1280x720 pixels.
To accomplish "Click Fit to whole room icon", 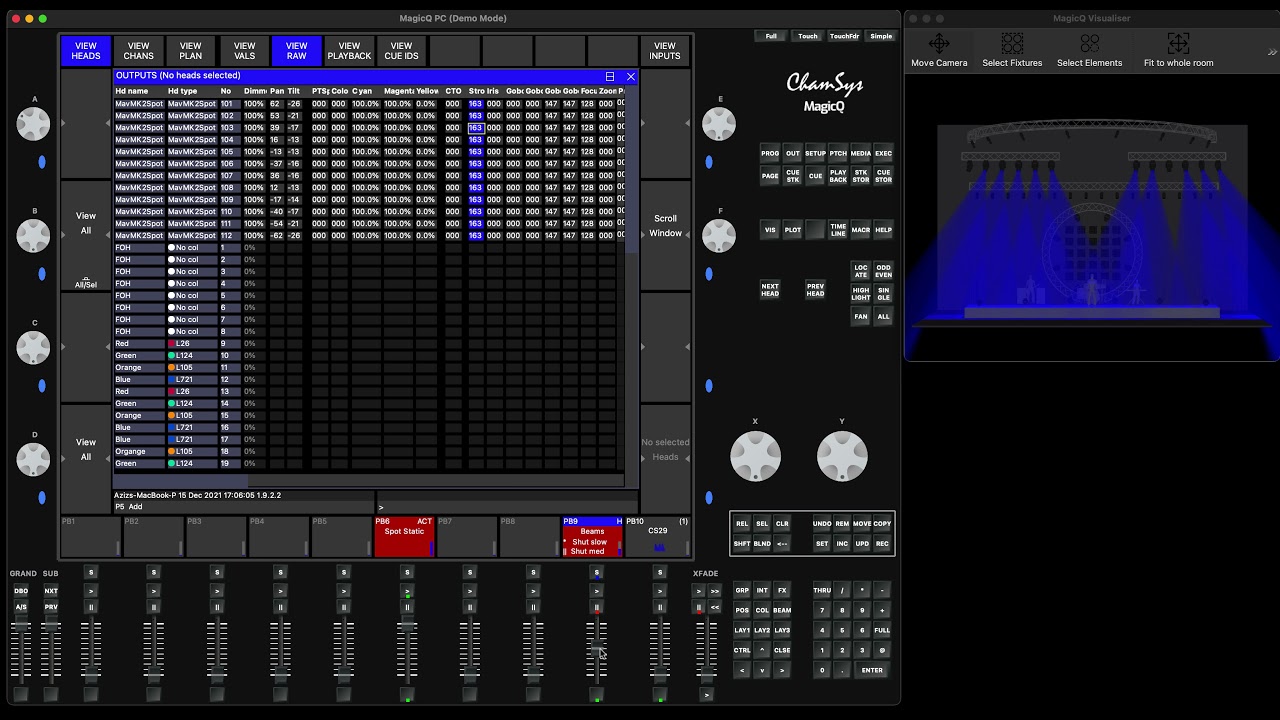I will pos(1178,50).
